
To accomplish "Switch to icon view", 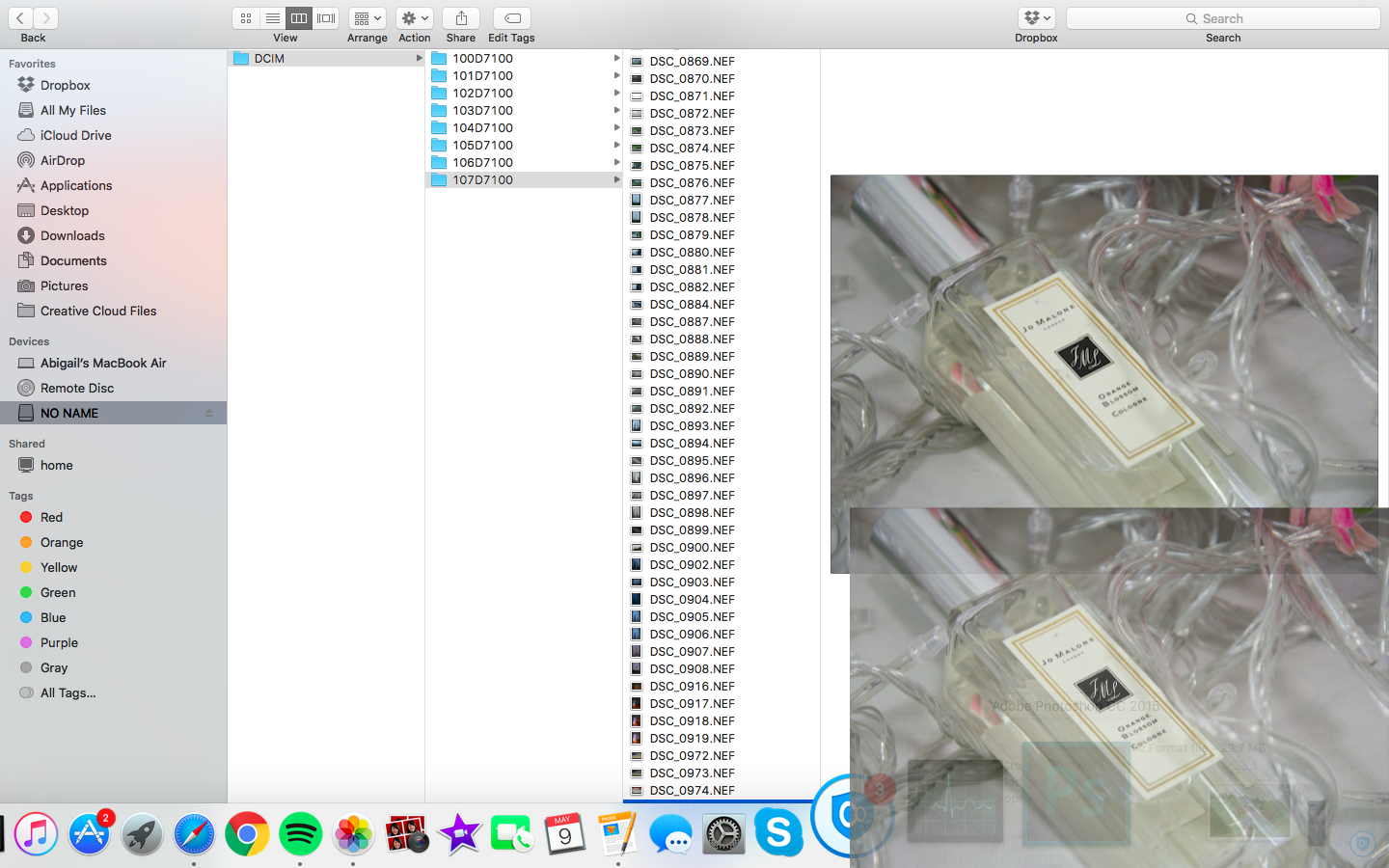I will (246, 18).
